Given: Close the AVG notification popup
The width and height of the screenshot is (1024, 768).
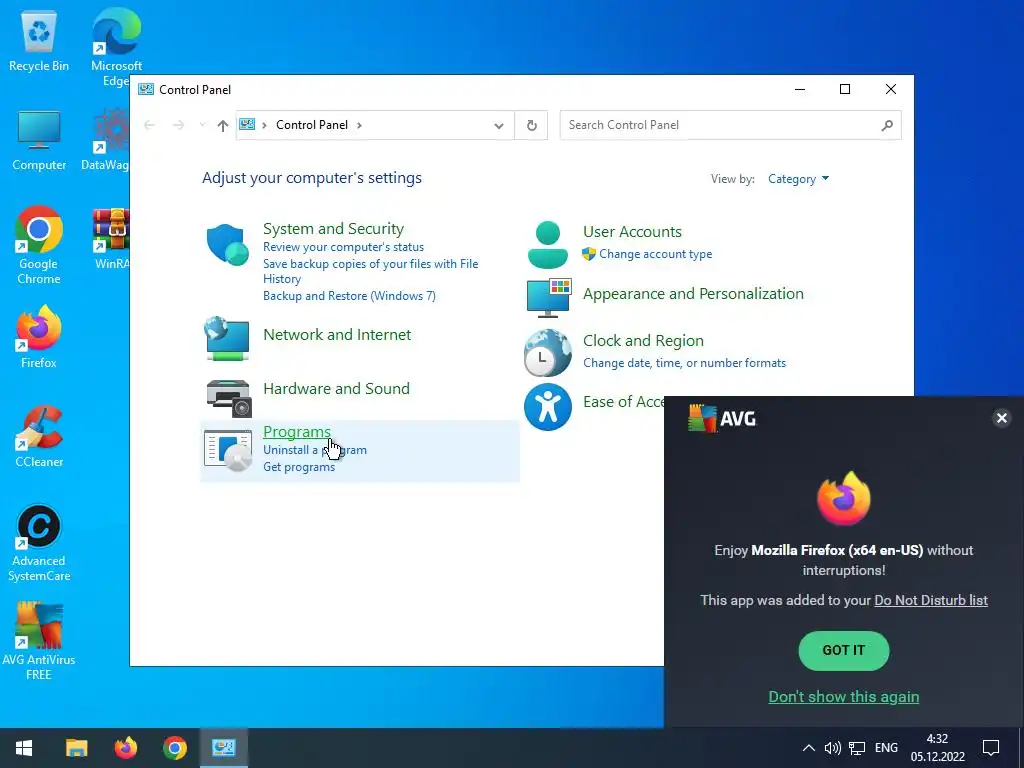Looking at the screenshot, I should (1001, 418).
